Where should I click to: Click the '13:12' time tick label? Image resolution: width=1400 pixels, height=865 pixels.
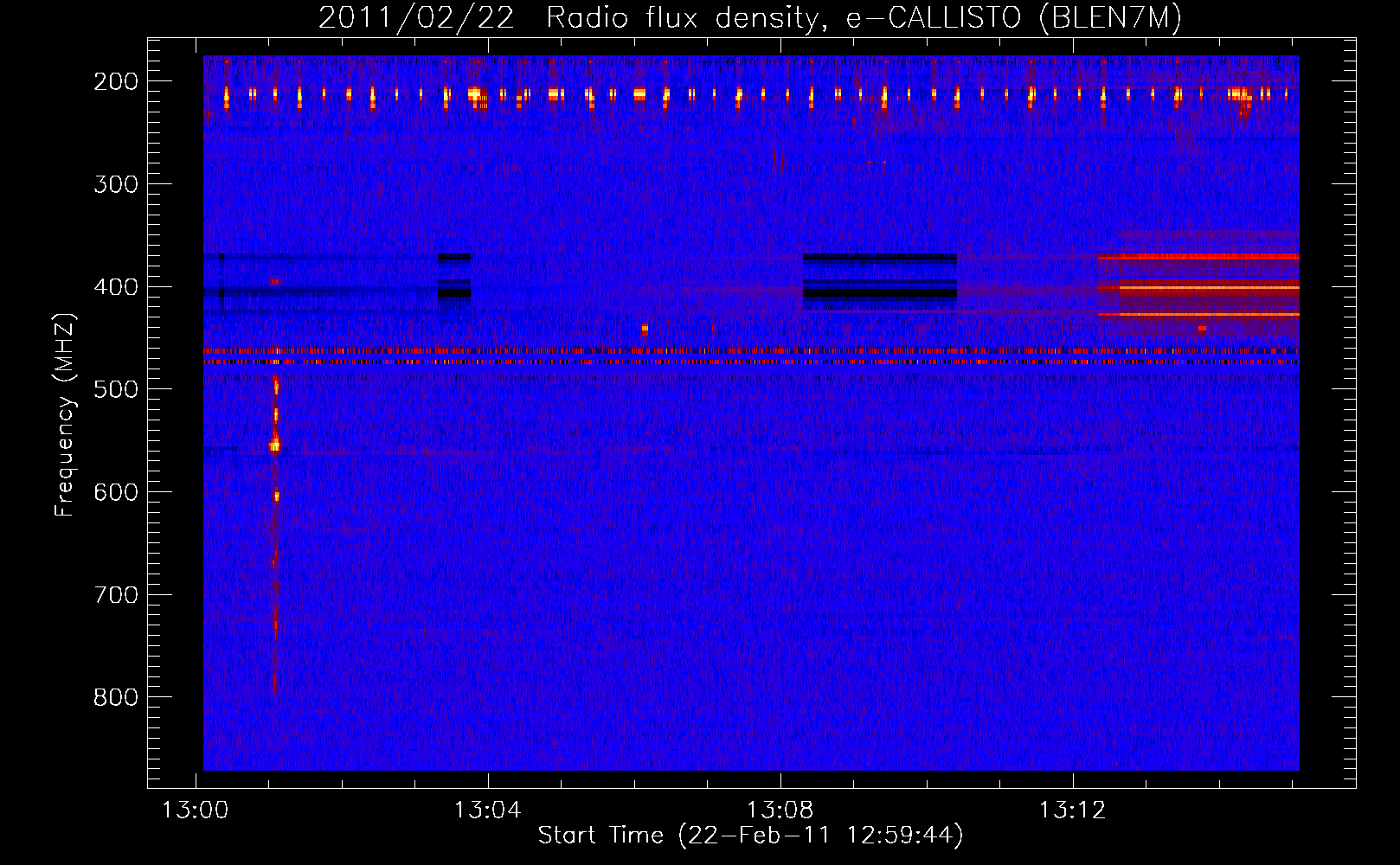(1073, 811)
